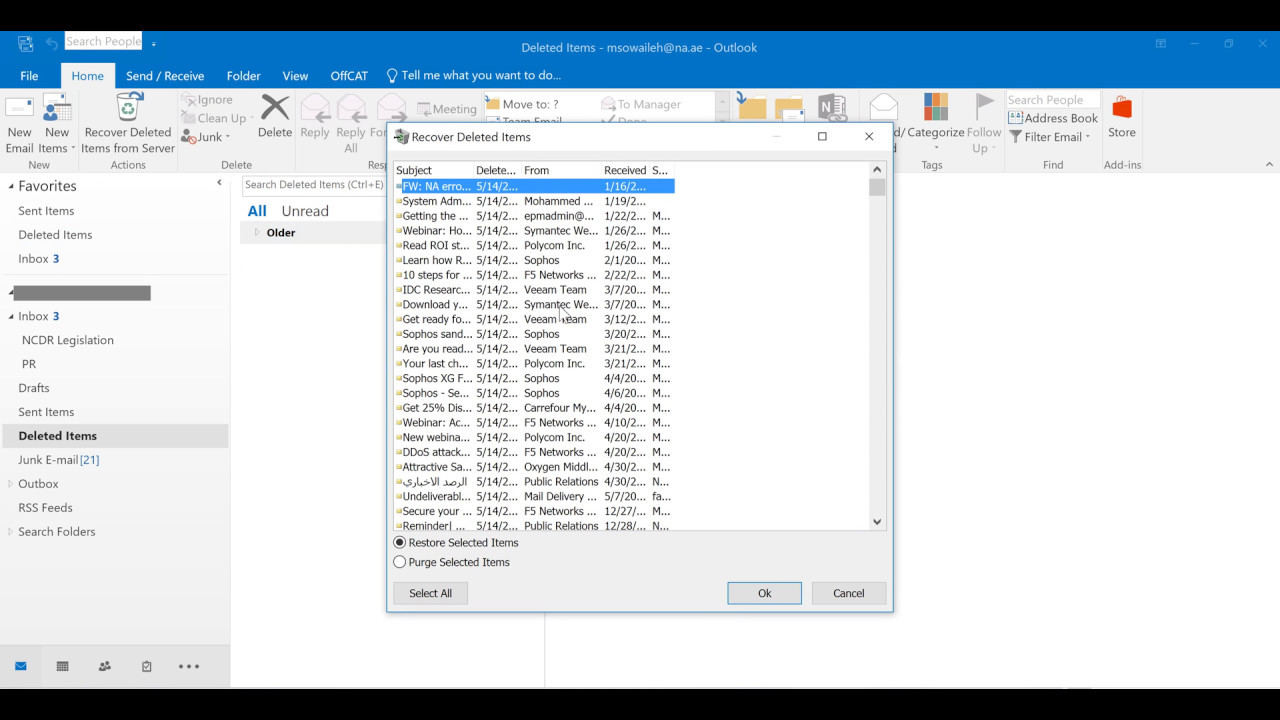Switch to People view icon
This screenshot has width=1280, height=720.
tap(105, 666)
